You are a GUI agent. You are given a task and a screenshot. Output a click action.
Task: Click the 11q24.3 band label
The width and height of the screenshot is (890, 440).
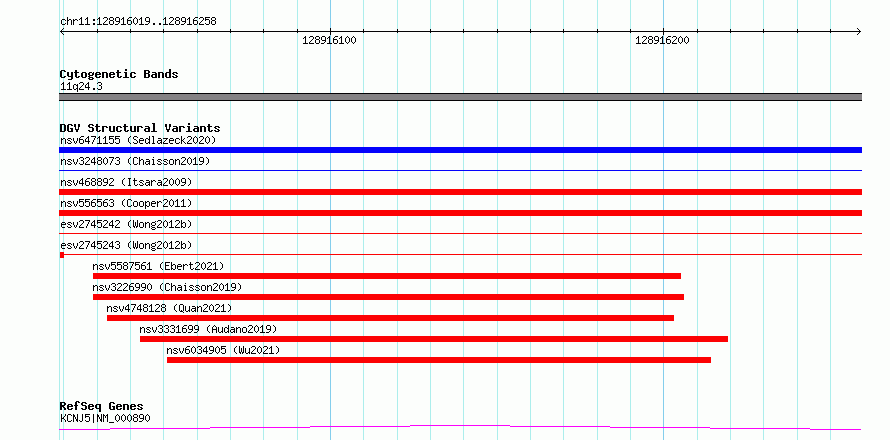(x=81, y=86)
